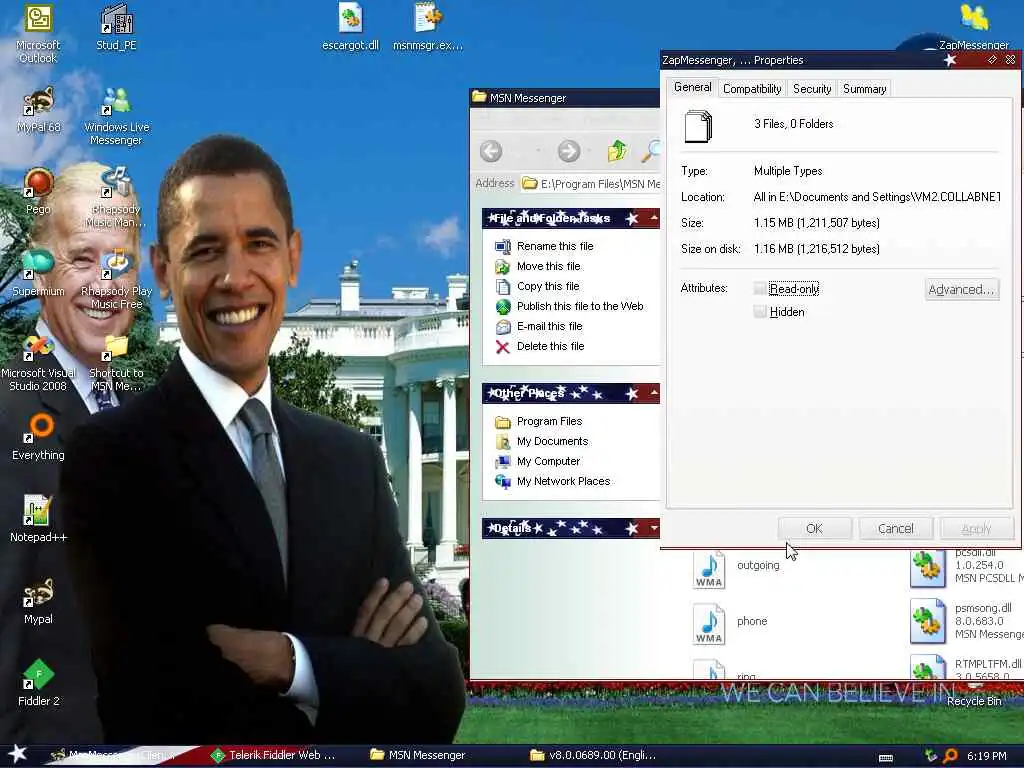Launch Windows Live Messenger desktop icon
The image size is (1024, 768).
click(116, 116)
